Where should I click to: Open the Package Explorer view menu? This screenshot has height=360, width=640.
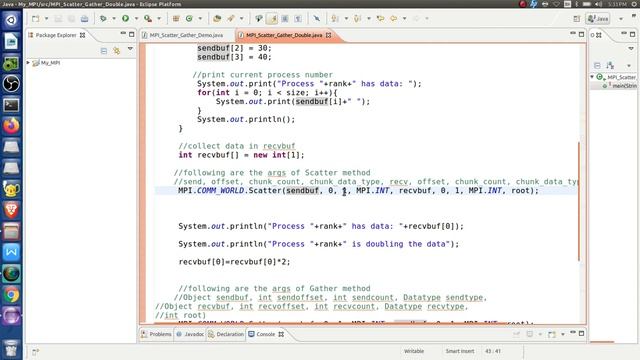tap(130, 49)
